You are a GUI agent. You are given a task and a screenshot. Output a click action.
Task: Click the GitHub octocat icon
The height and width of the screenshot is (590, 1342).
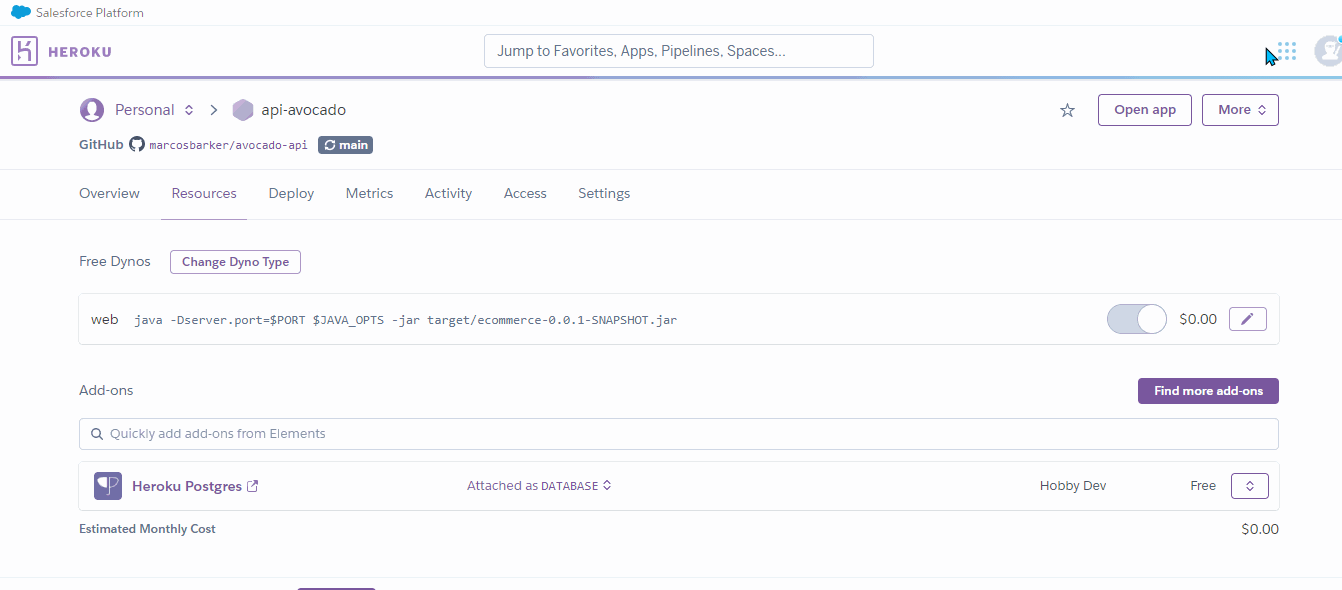coord(137,145)
